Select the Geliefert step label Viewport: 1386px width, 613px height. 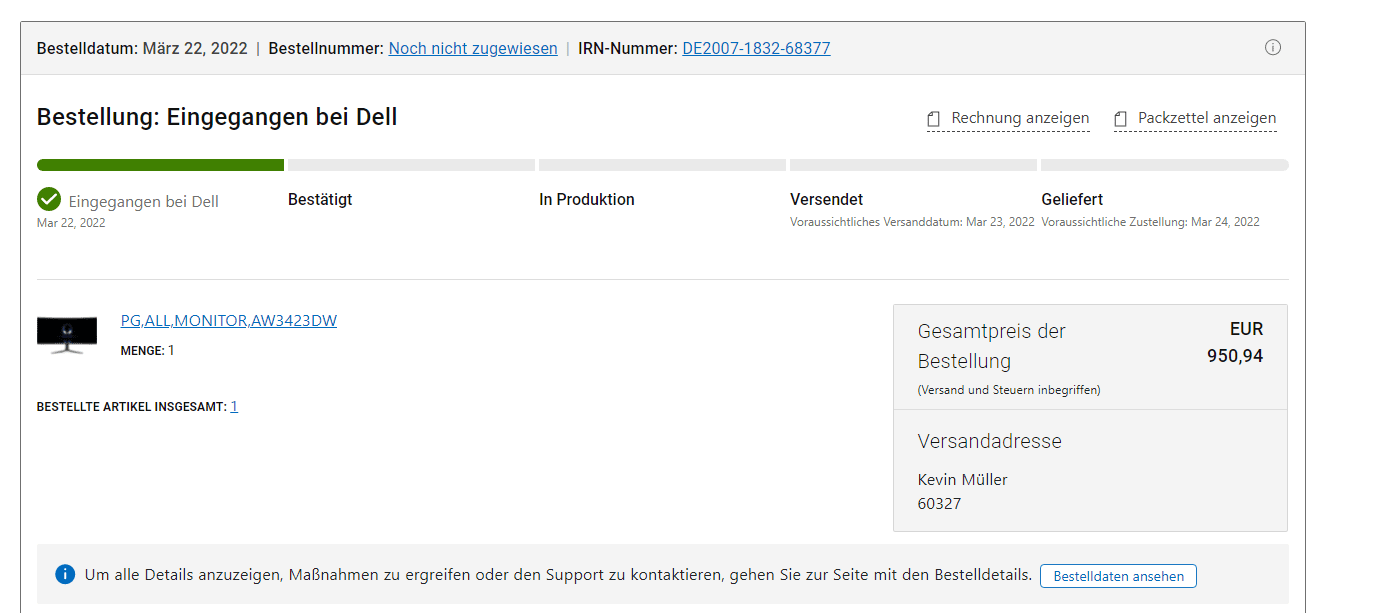[x=1072, y=199]
